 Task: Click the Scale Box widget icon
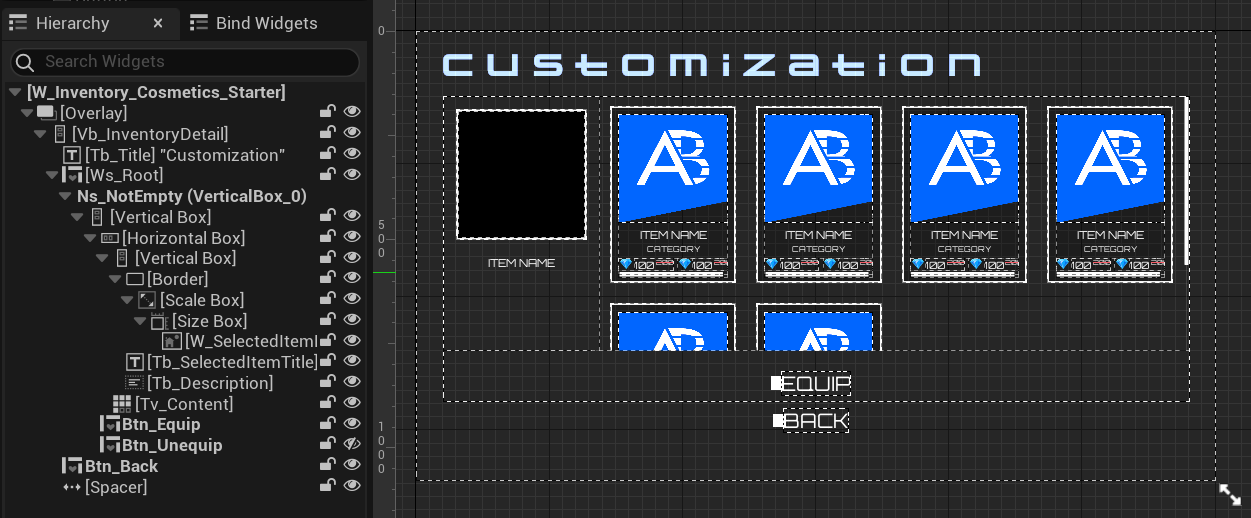[147, 300]
